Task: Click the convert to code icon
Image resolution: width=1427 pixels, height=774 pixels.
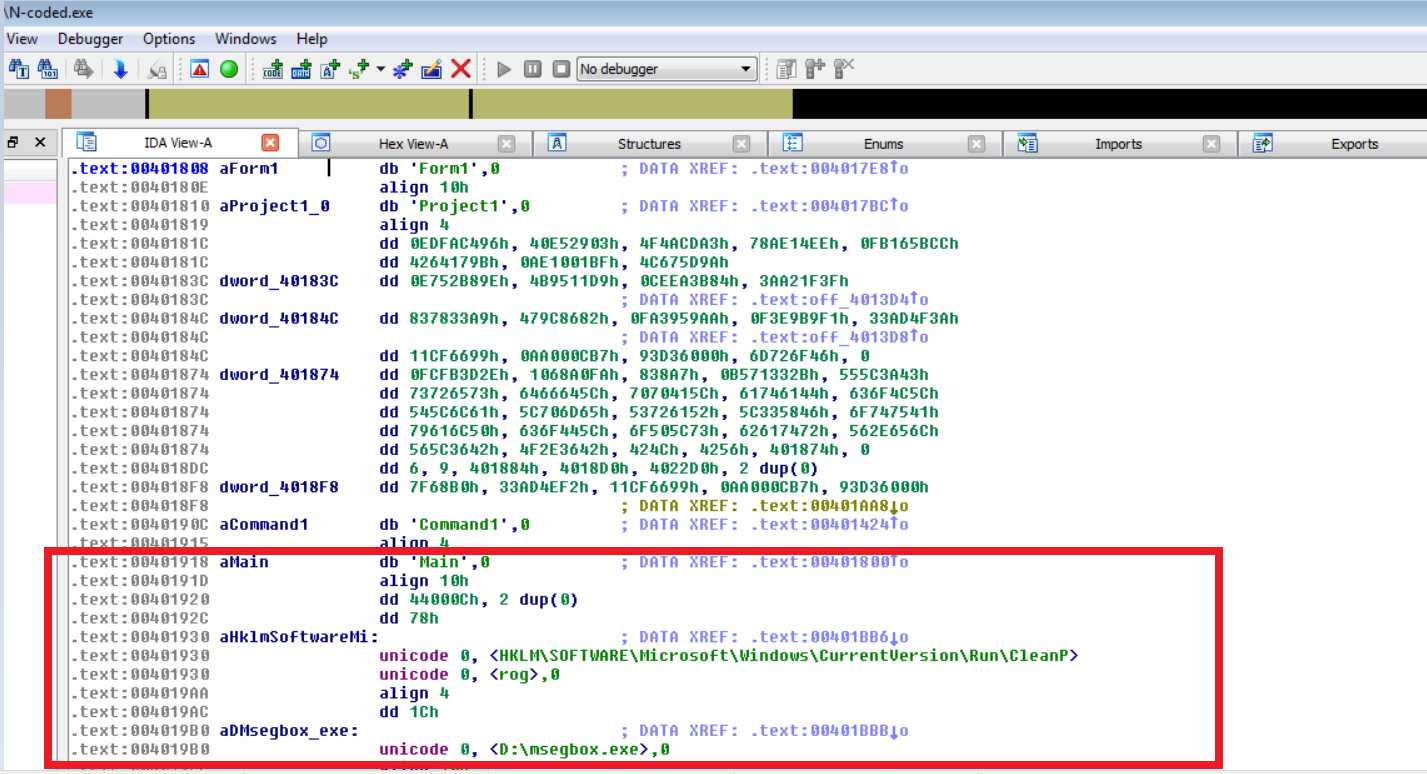Action: click(x=272, y=69)
